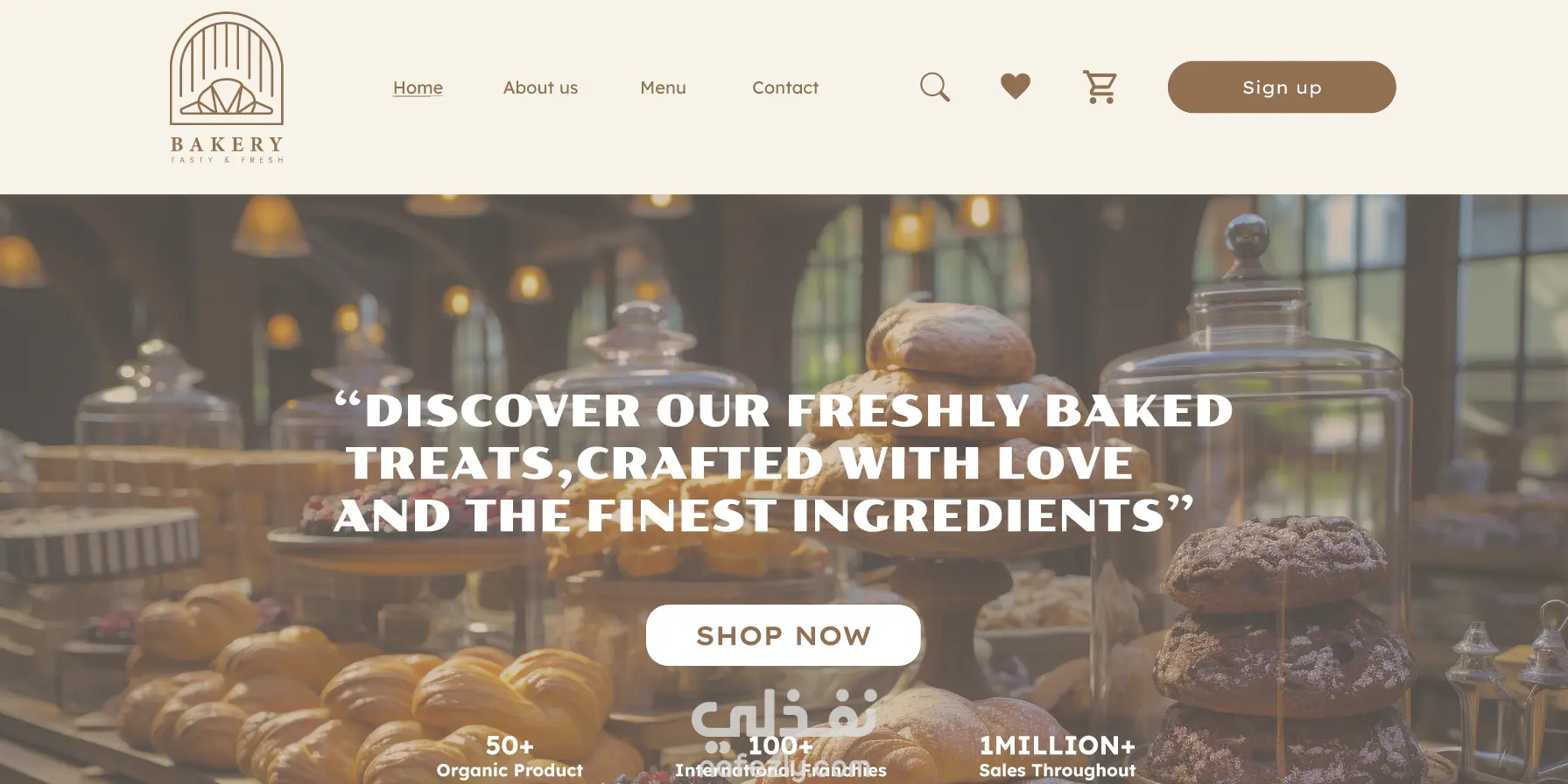Click the 50+ statistic number
This screenshot has height=784, width=1568.
pyautogui.click(x=510, y=745)
